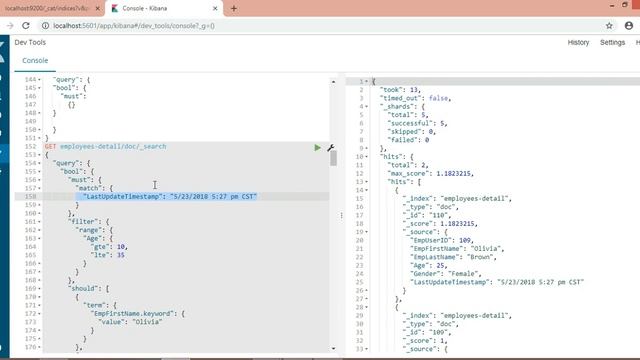The width and height of the screenshot is (640, 360).
Task: Click the pane divider handle dots
Action: pyautogui.click(x=341, y=215)
